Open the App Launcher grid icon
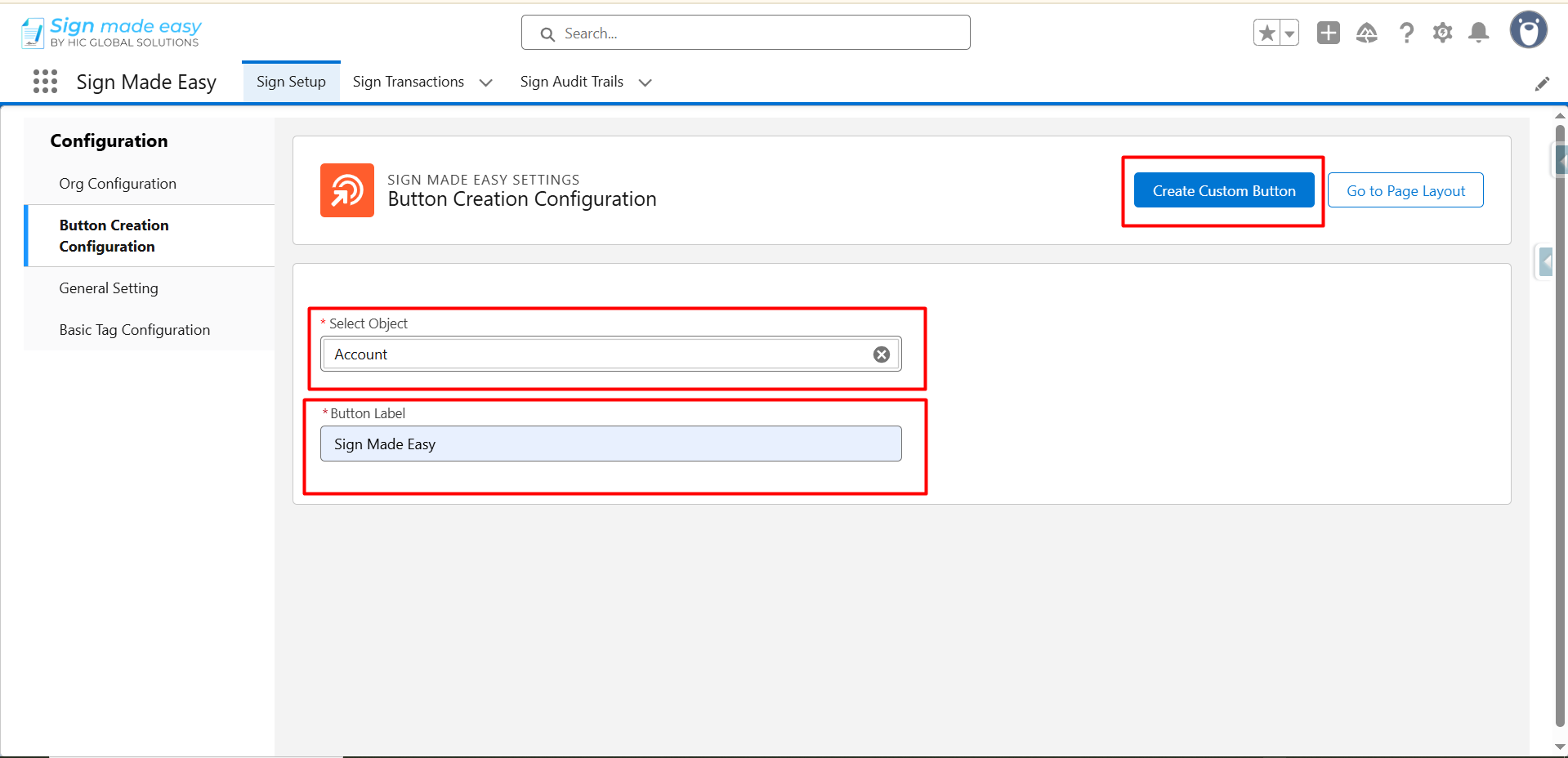1568x758 pixels. coord(45,82)
